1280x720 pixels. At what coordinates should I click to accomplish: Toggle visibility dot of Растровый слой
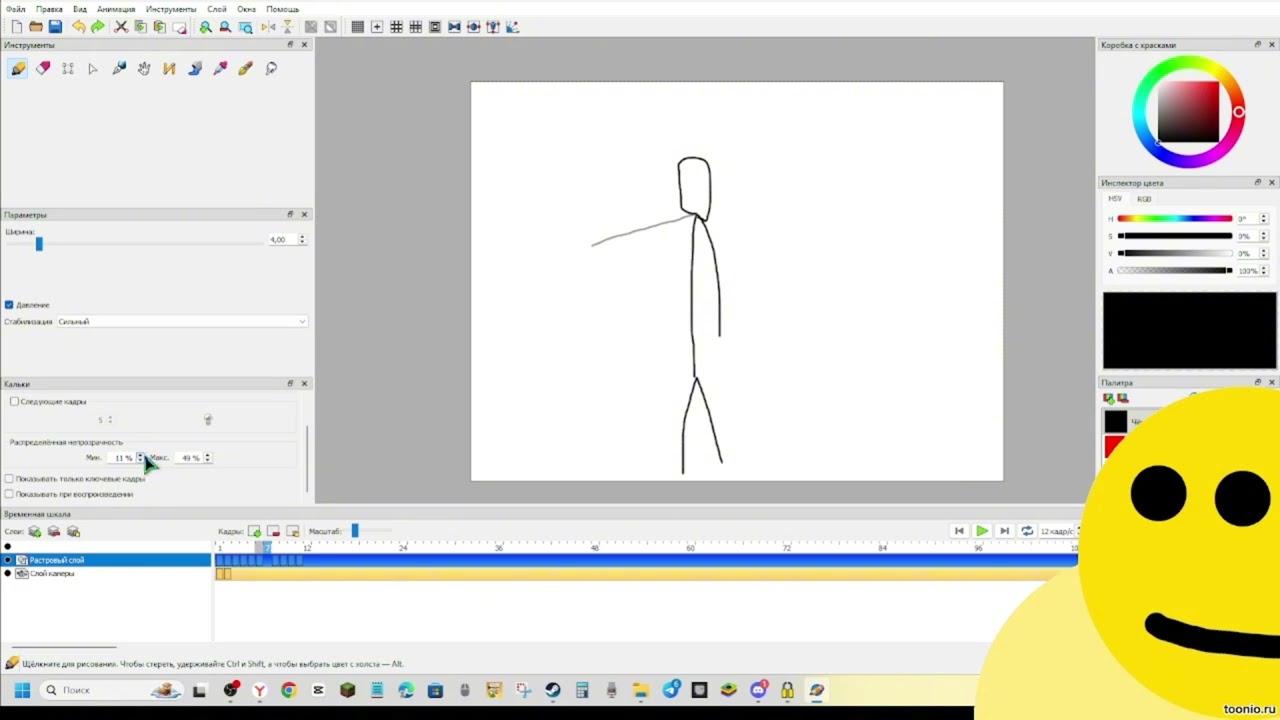point(8,560)
